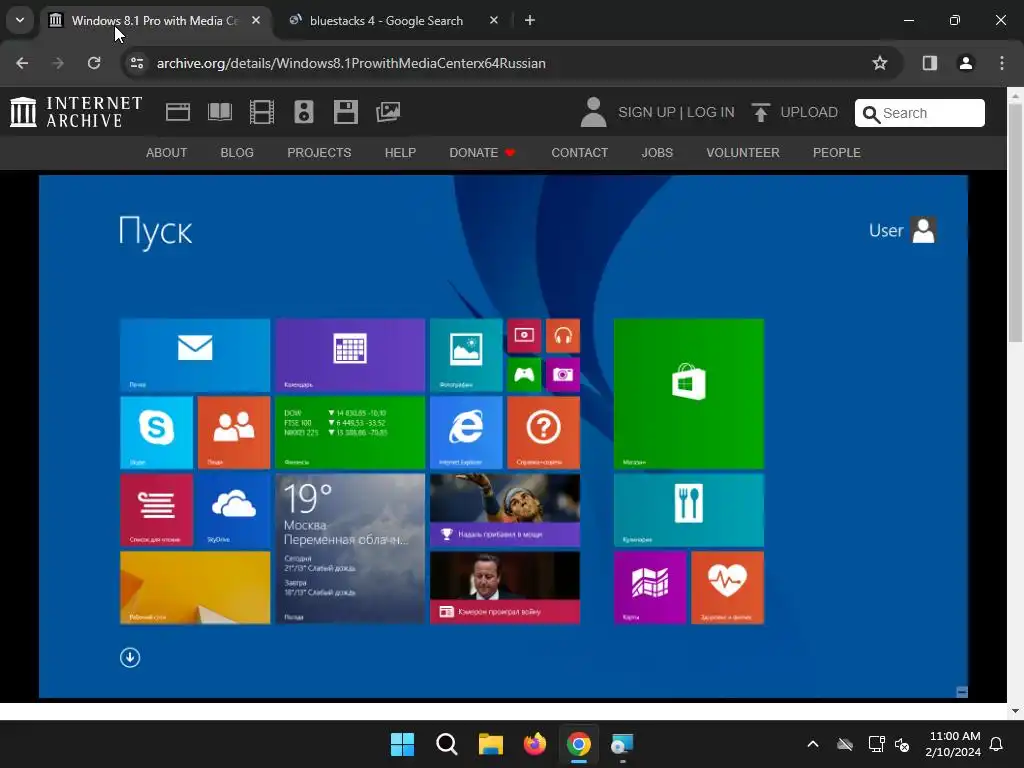The height and width of the screenshot is (768, 1024).
Task: Open the ABOUT menu link
Action: click(x=167, y=153)
